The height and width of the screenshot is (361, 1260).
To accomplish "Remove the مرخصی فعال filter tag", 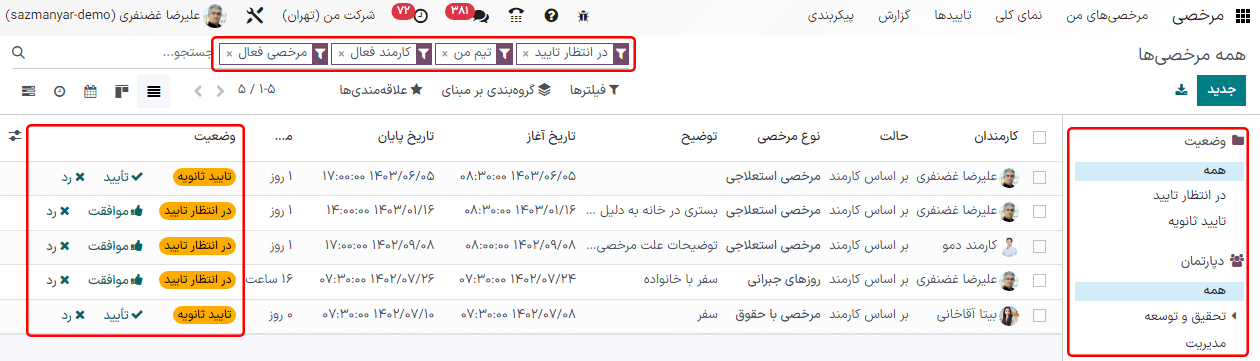I will pos(229,54).
